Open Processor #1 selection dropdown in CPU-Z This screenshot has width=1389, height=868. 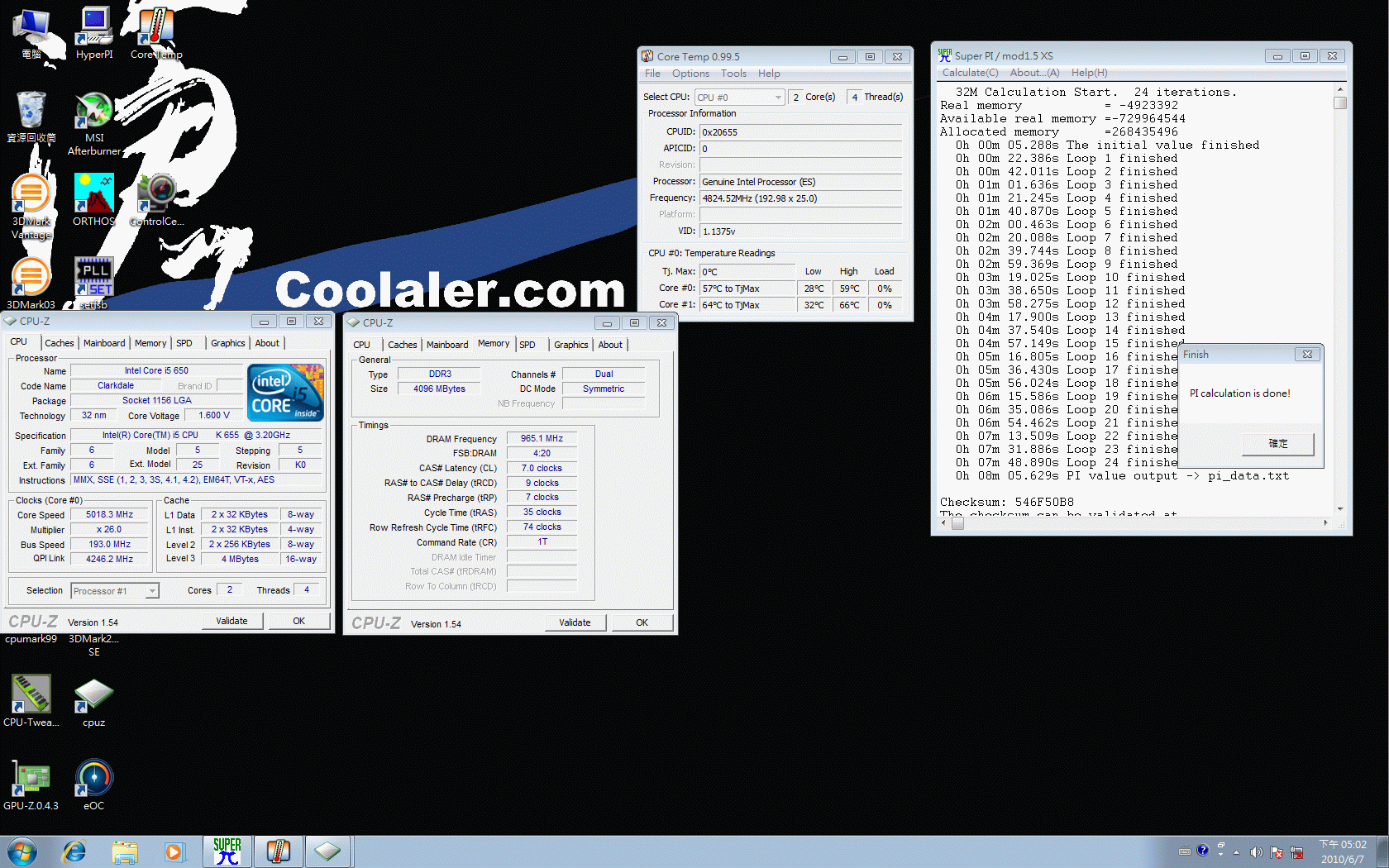115,591
